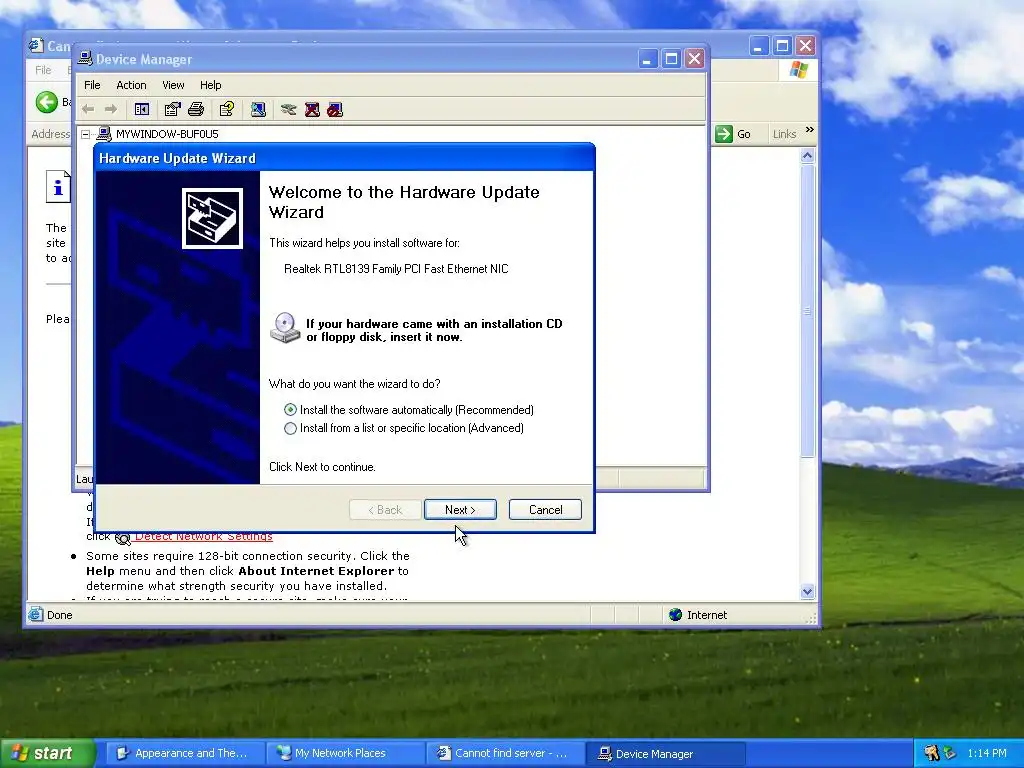This screenshot has height=768, width=1024.
Task: Switch to Appearance and Themes taskbar window
Action: coord(184,753)
